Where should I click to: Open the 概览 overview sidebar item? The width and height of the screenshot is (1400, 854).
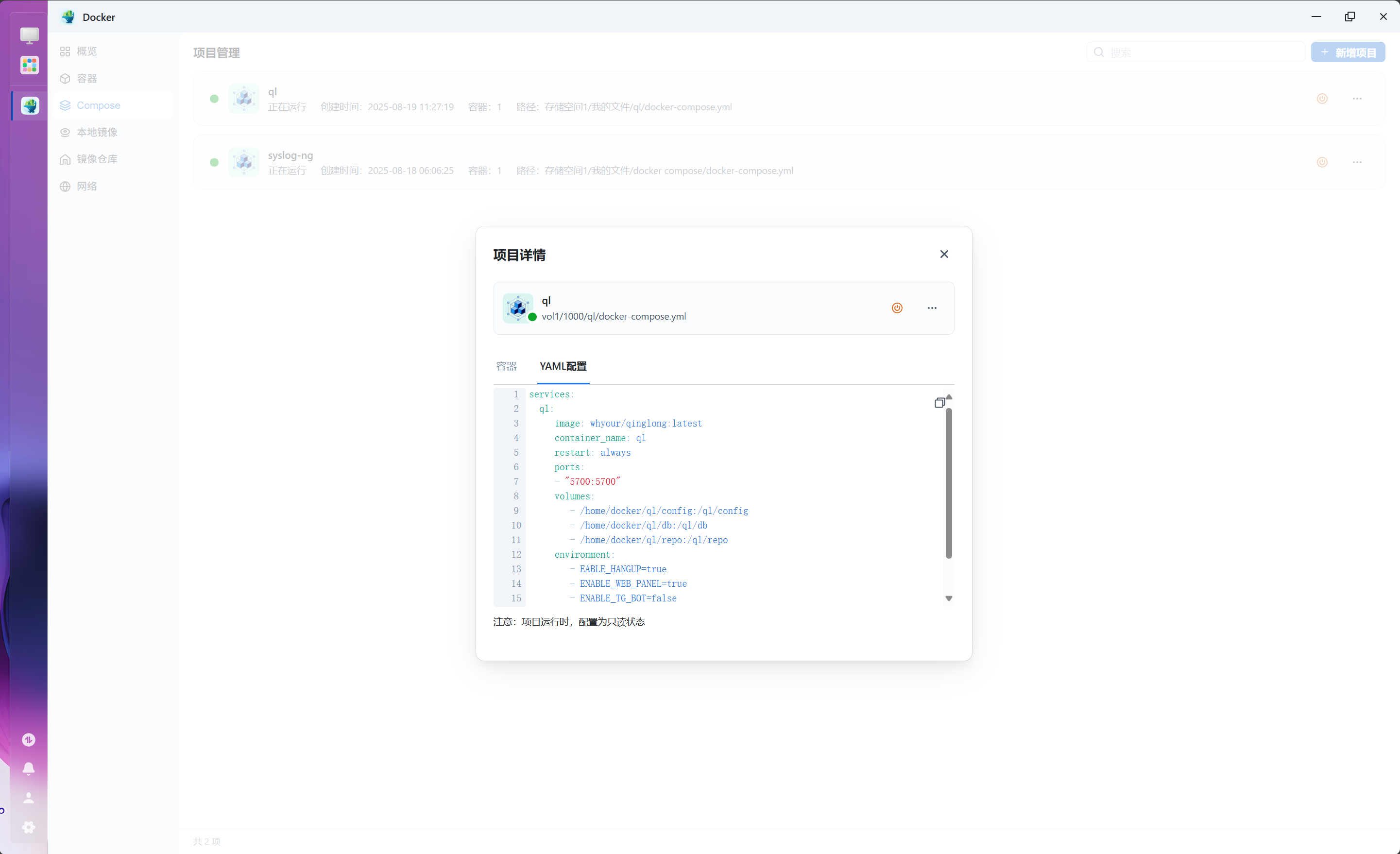pos(86,51)
